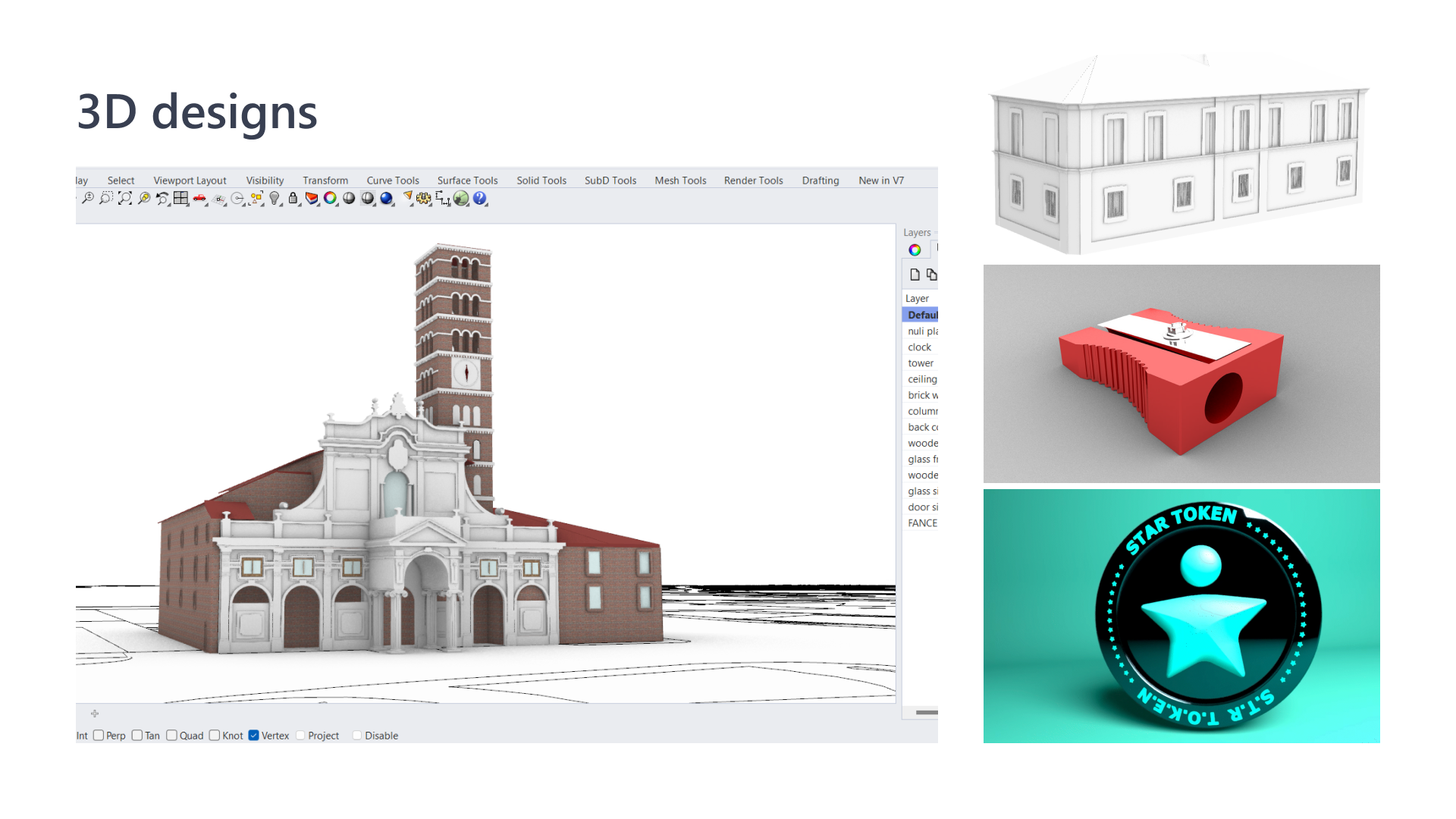Enable the Perp osnap checkbox
Image resolution: width=1456 pixels, height=819 pixels.
[99, 736]
